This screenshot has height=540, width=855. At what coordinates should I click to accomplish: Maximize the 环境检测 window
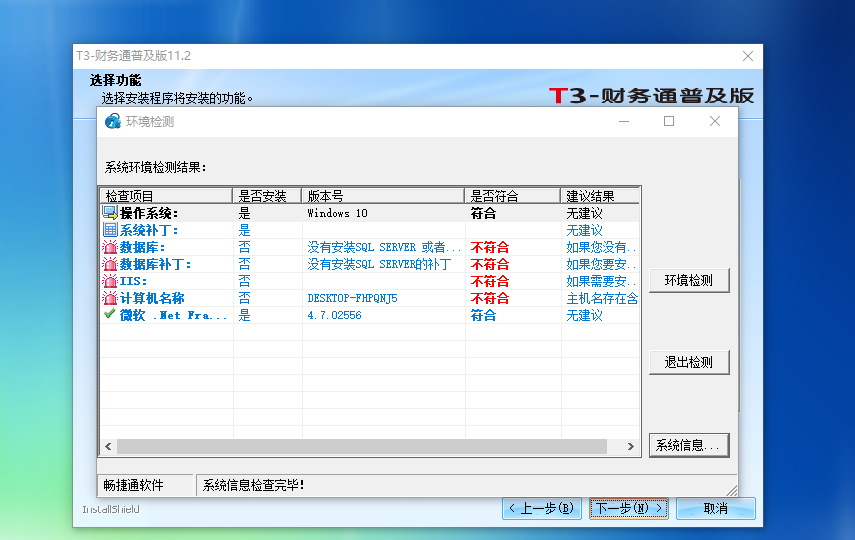point(669,121)
